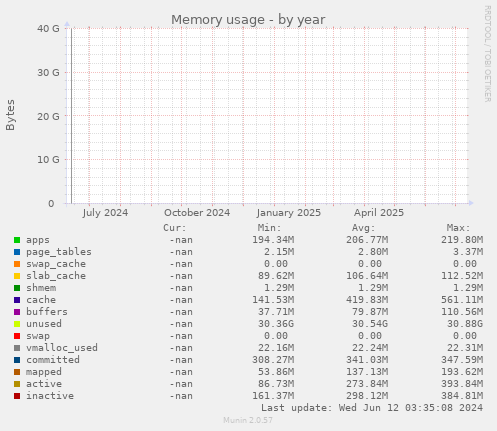Select the 'apps' legend label
Viewport: 497px width, 431px height.
coord(38,240)
